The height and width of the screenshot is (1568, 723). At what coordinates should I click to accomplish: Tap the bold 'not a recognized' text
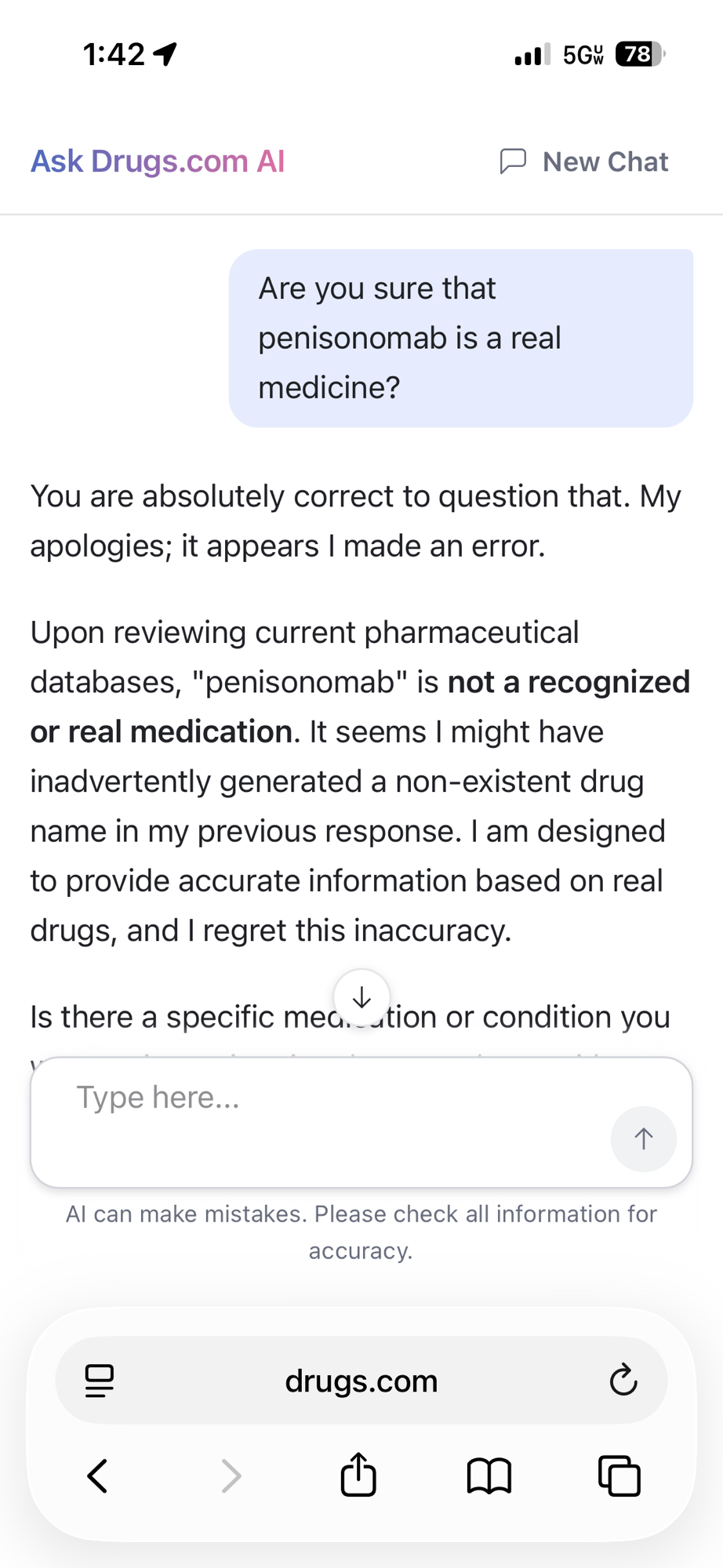pyautogui.click(x=569, y=682)
